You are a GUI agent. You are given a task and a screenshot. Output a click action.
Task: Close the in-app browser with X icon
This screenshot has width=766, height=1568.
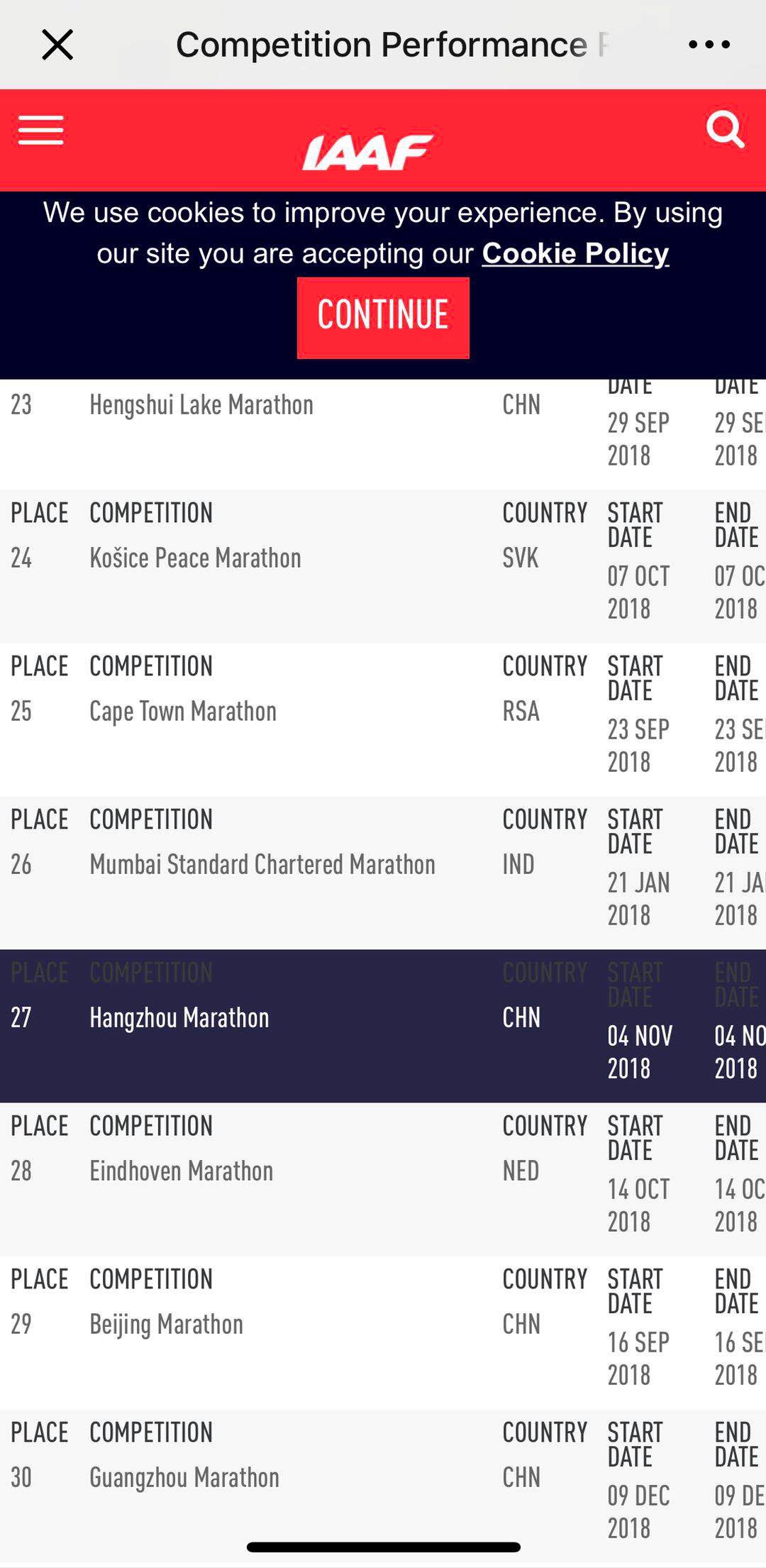57,45
